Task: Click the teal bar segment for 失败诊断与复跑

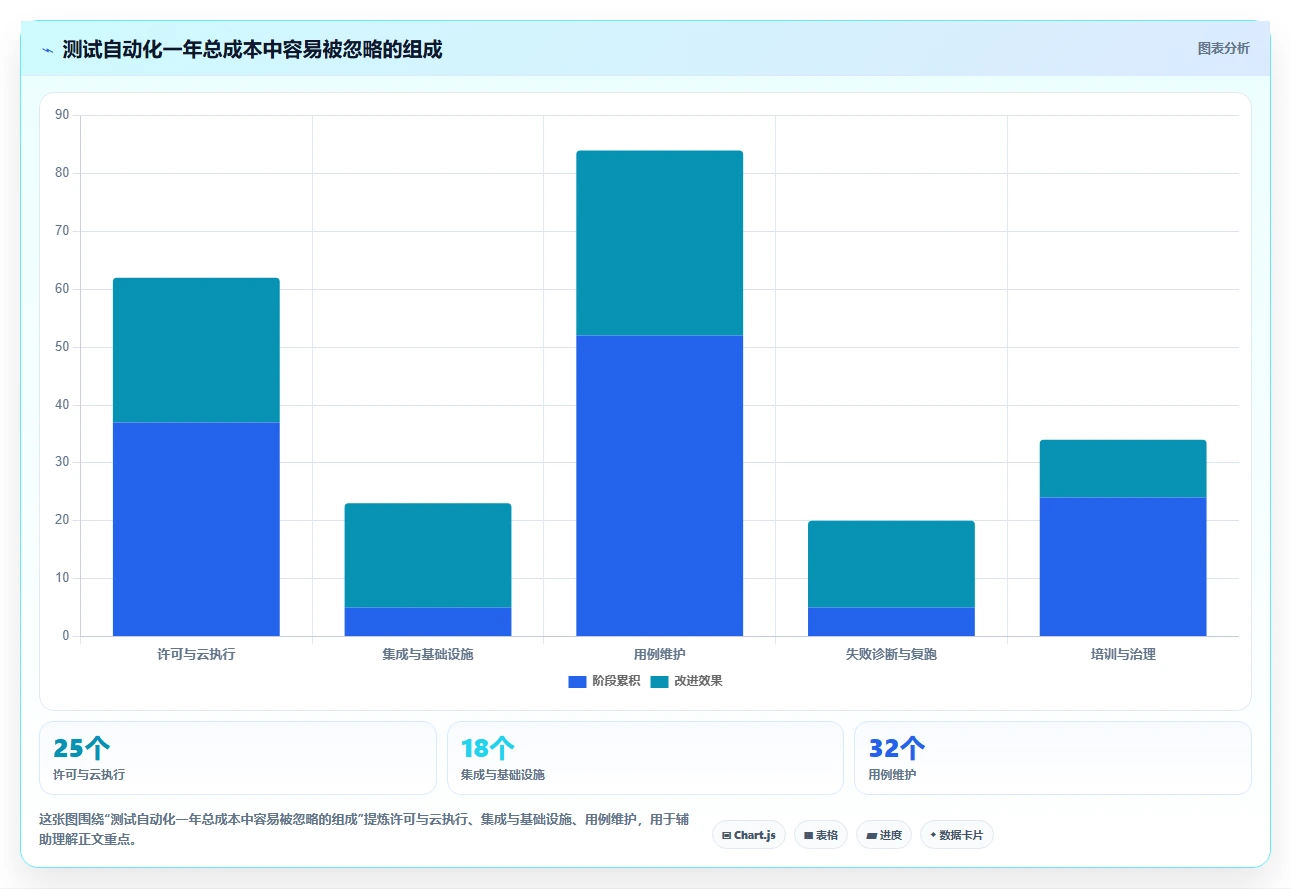Action: tap(892, 564)
